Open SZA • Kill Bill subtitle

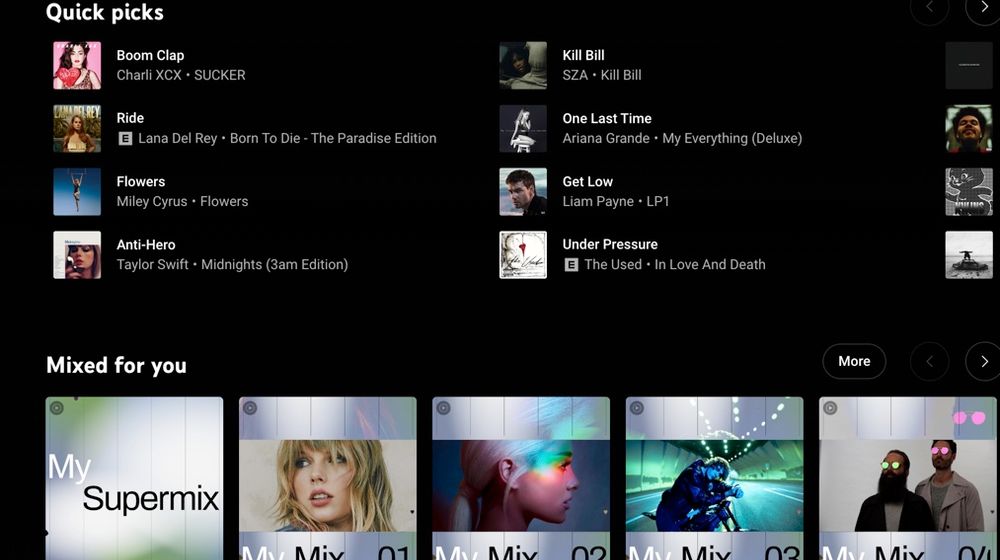point(601,75)
